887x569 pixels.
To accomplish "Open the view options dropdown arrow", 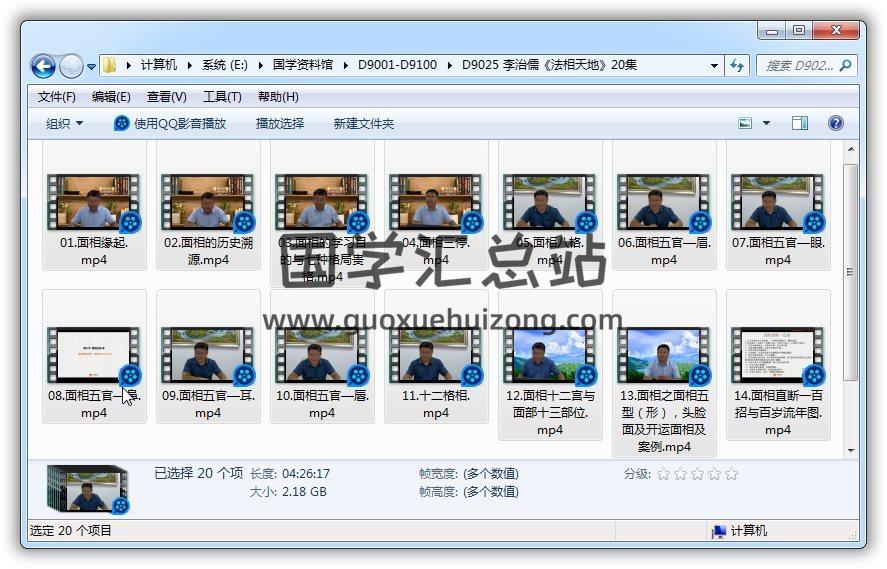I will pyautogui.click(x=766, y=123).
